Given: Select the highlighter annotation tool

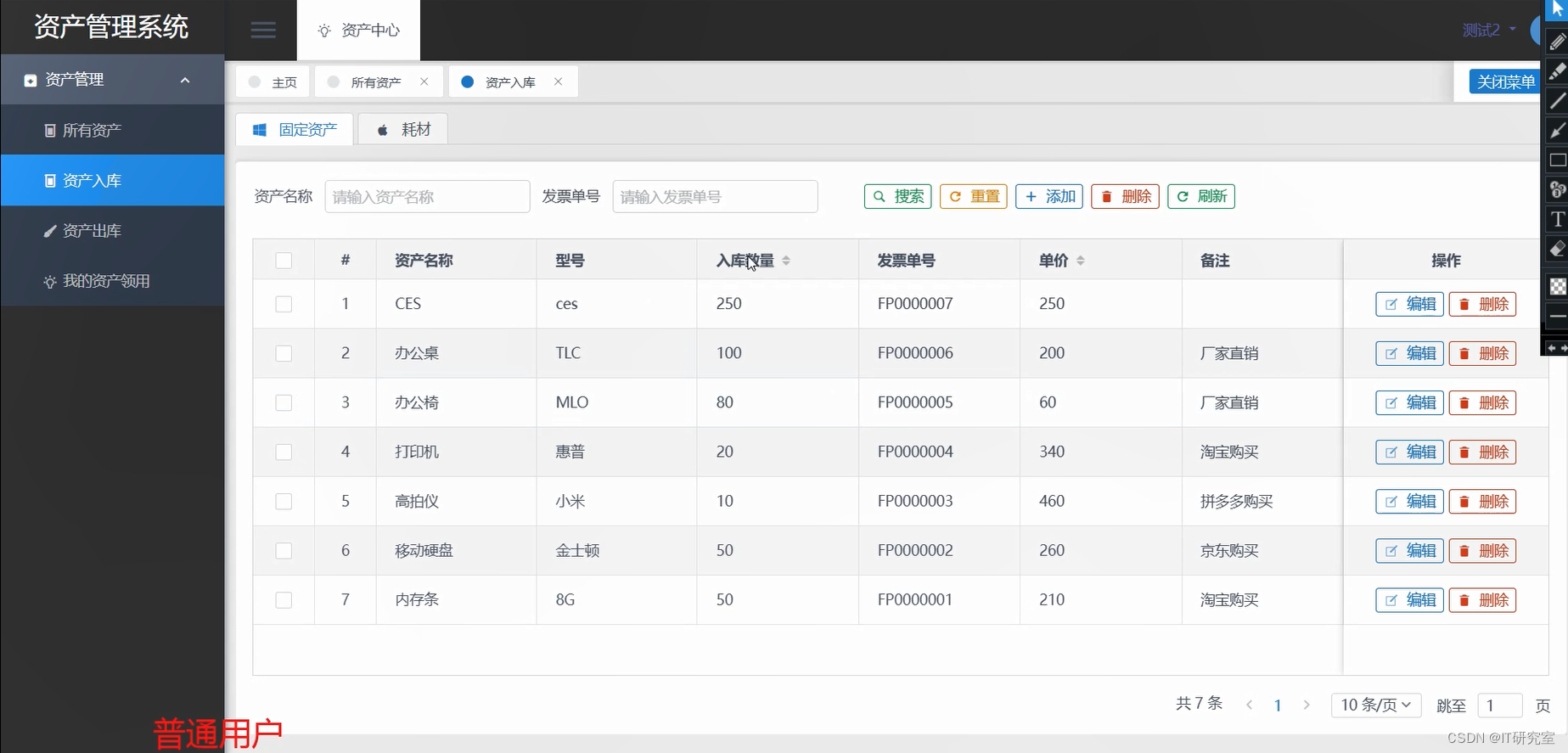Looking at the screenshot, I should (x=1557, y=71).
